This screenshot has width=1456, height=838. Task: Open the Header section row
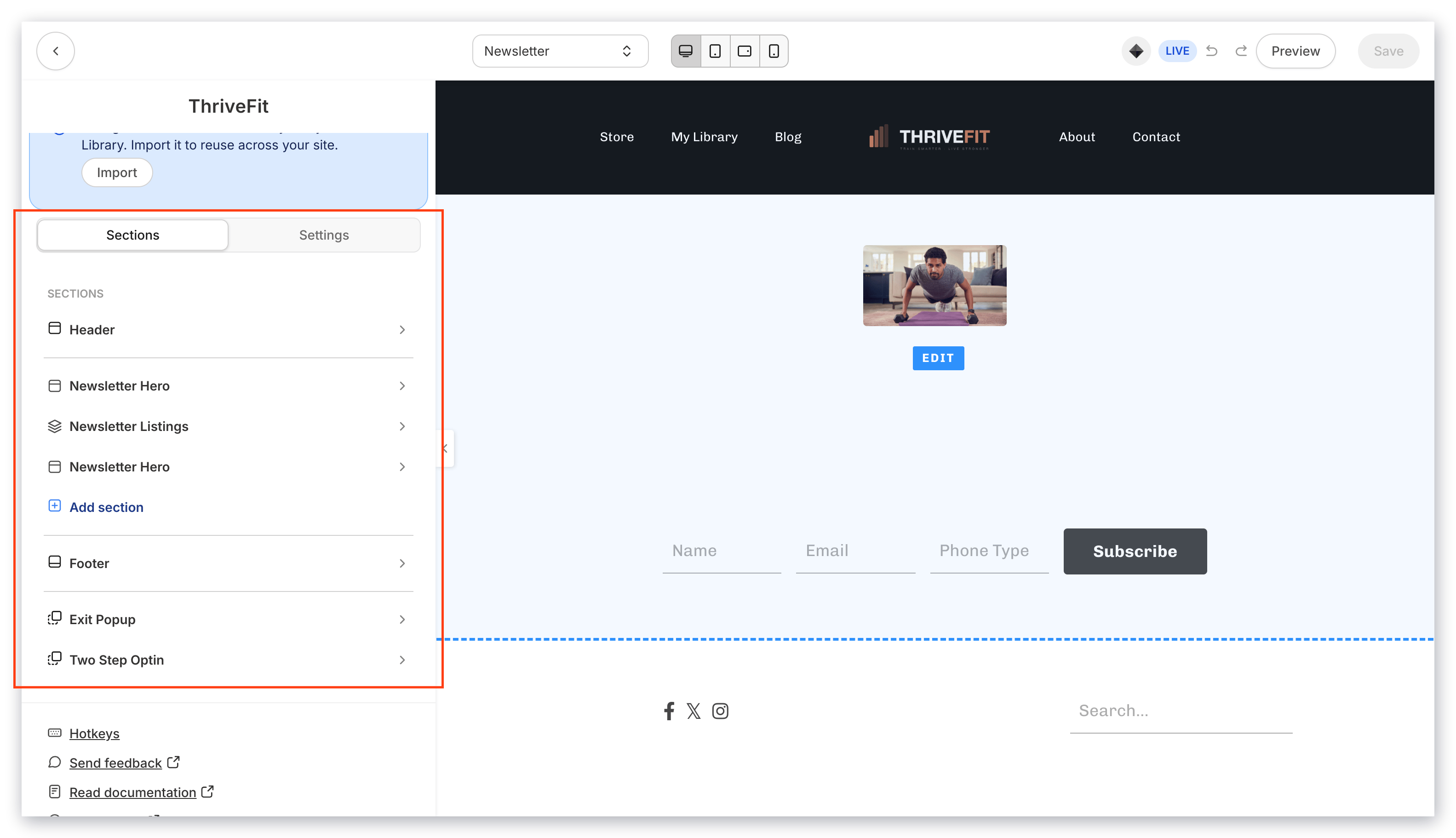pos(229,329)
